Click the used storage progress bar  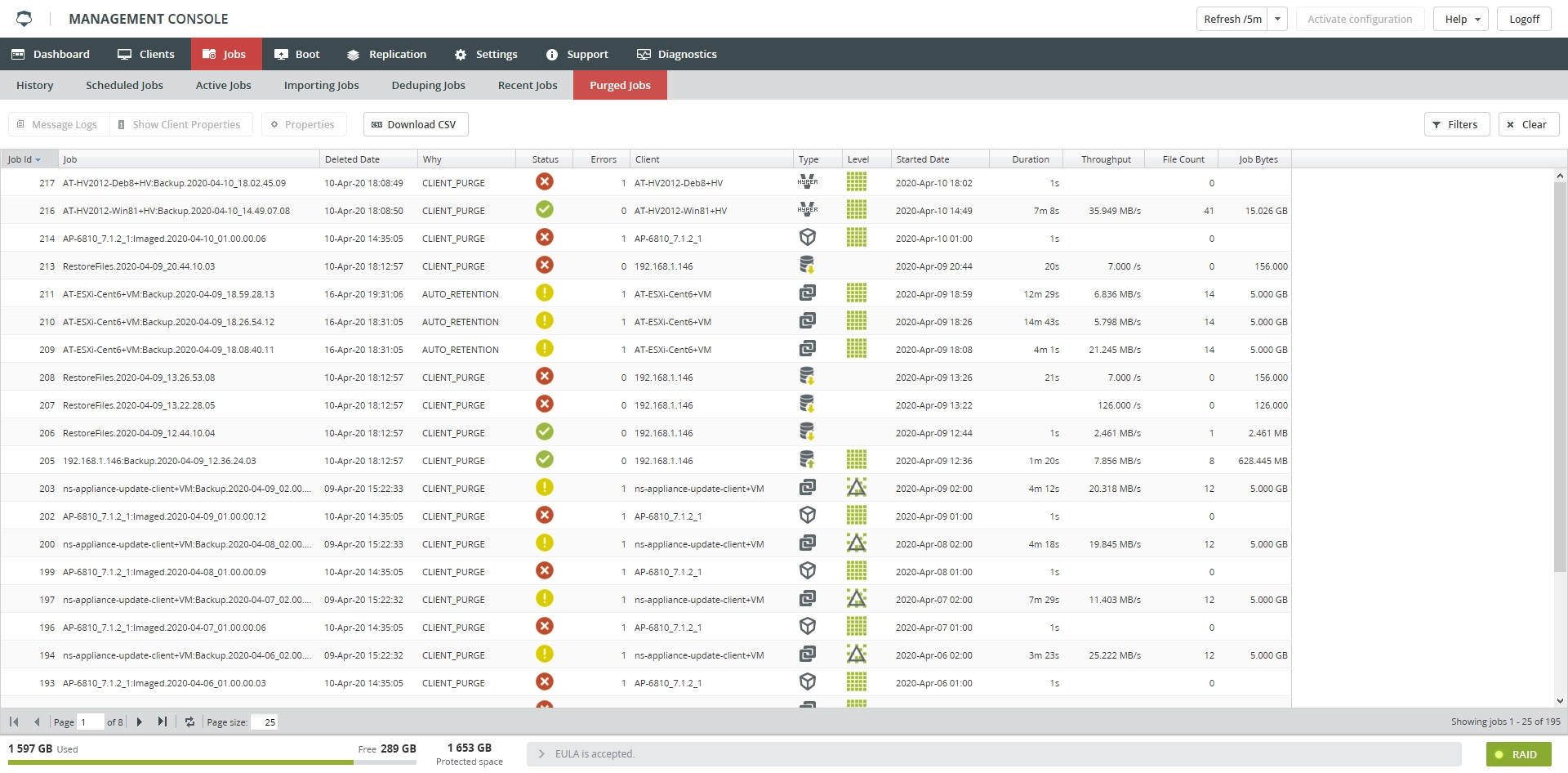(x=212, y=762)
